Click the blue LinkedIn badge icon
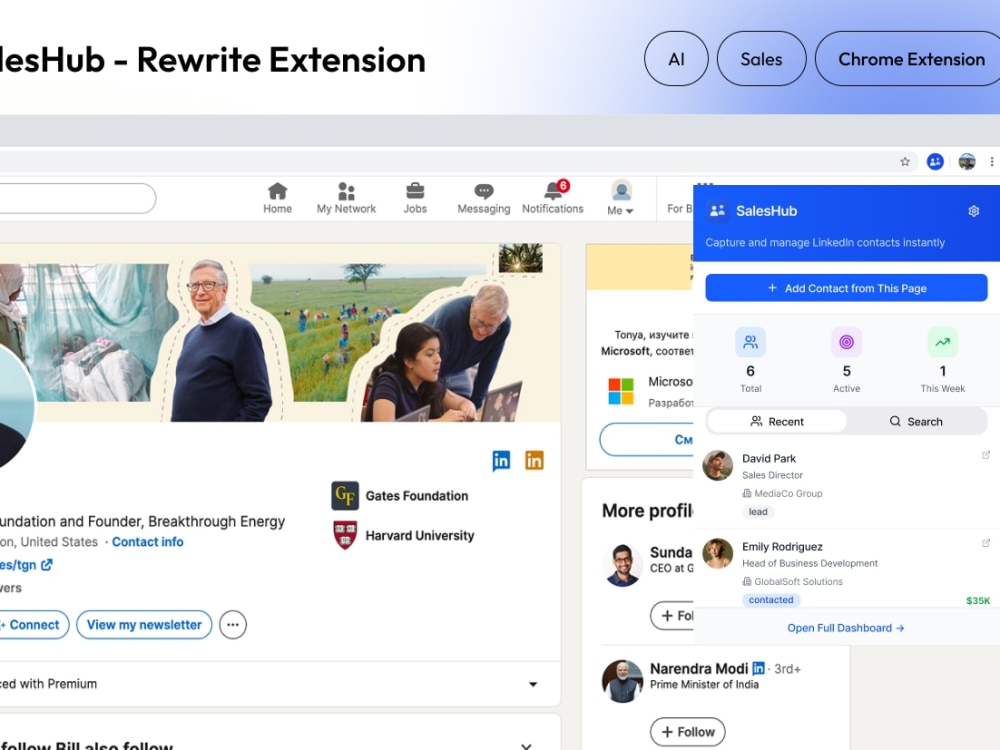The width and height of the screenshot is (1000, 750). click(501, 460)
